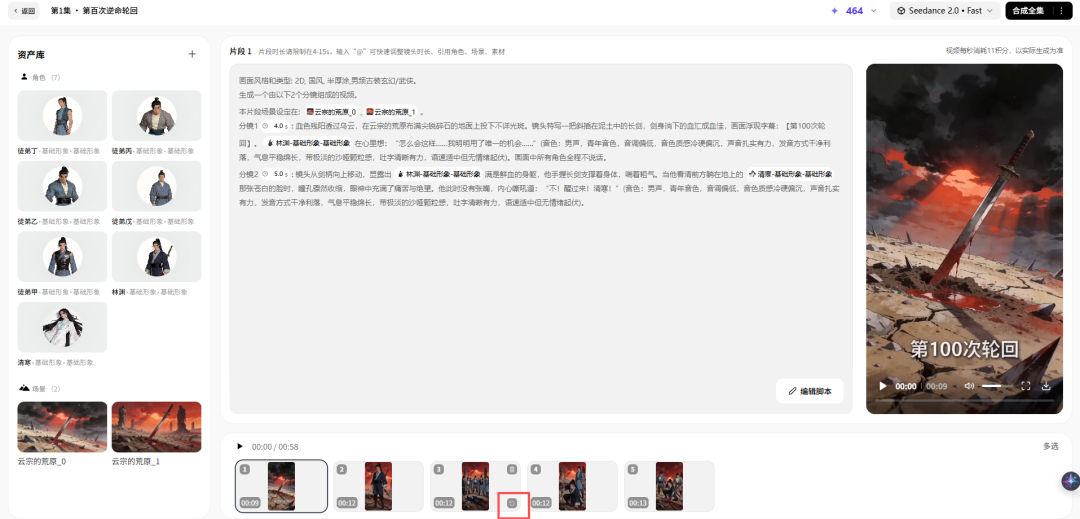The height and width of the screenshot is (519, 1080).
Task: Enter fullscreen on the preview video
Action: click(x=1025, y=386)
